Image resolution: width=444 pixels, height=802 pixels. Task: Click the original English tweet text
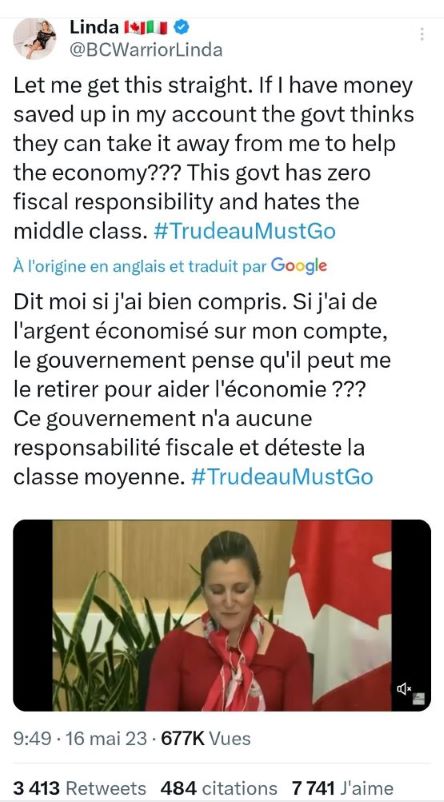point(213,159)
